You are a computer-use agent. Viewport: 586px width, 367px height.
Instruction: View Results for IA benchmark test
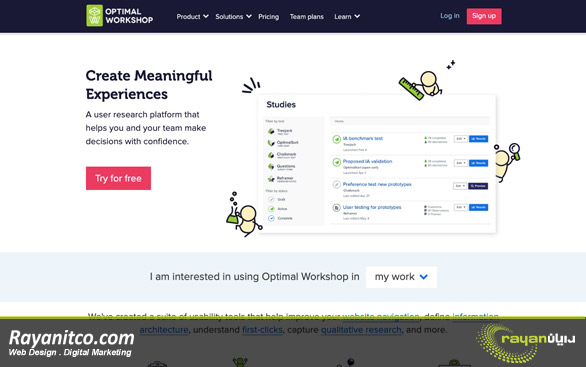pyautogui.click(x=478, y=139)
